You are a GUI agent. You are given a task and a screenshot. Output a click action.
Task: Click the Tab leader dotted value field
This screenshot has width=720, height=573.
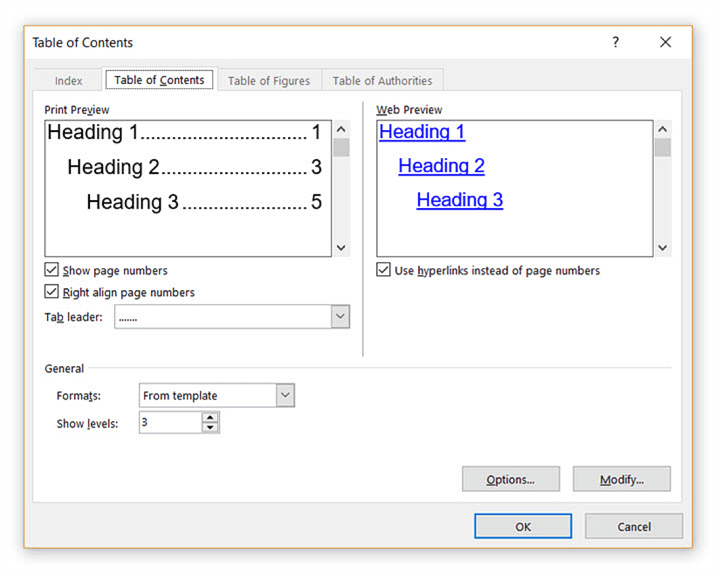click(223, 317)
